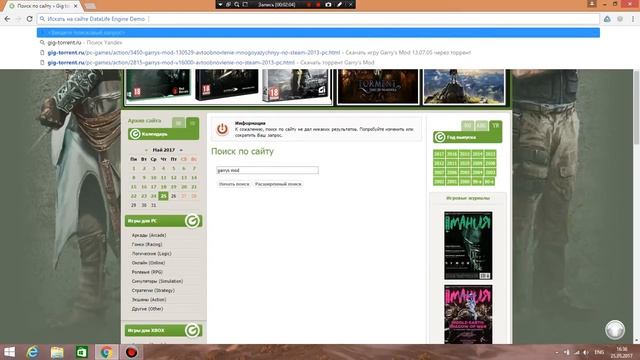This screenshot has height=360, width=640.
Task: Switch to the first tab left of 'ABC'
Action: [x=468, y=125]
